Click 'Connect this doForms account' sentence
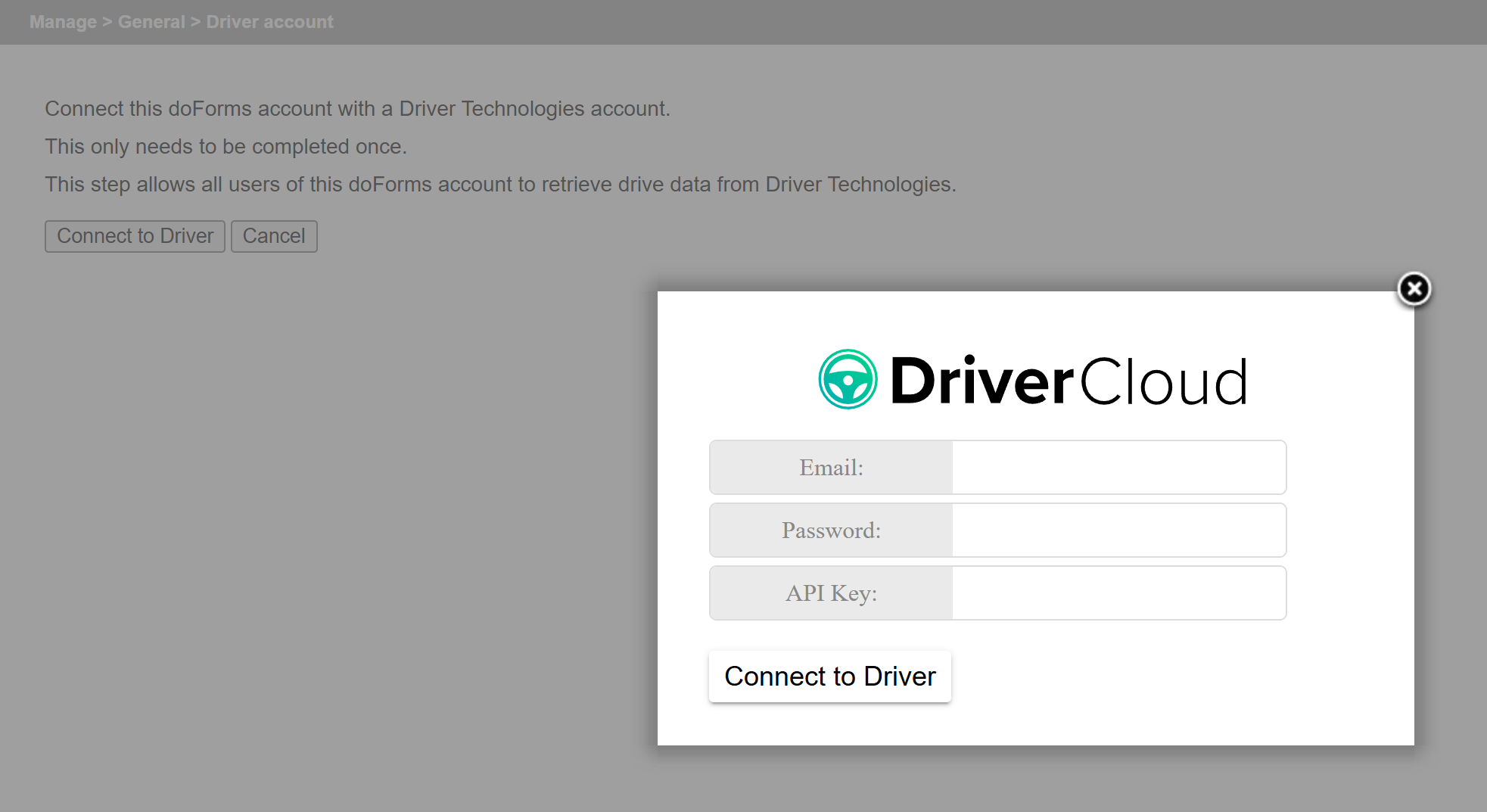 click(x=357, y=109)
